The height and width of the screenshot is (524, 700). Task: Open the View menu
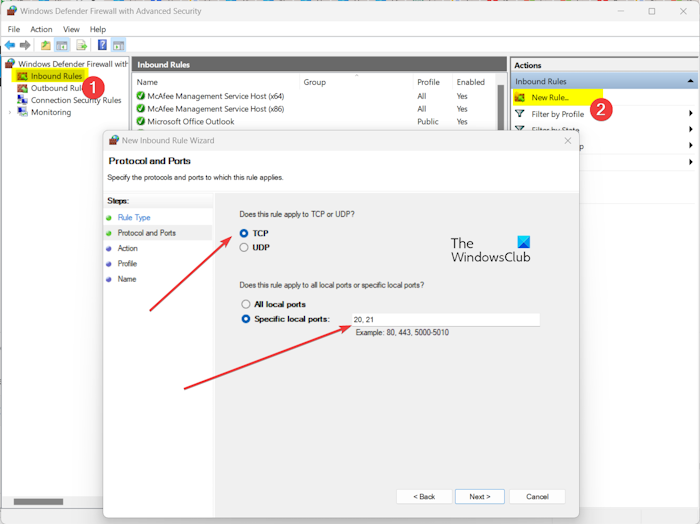point(71,29)
